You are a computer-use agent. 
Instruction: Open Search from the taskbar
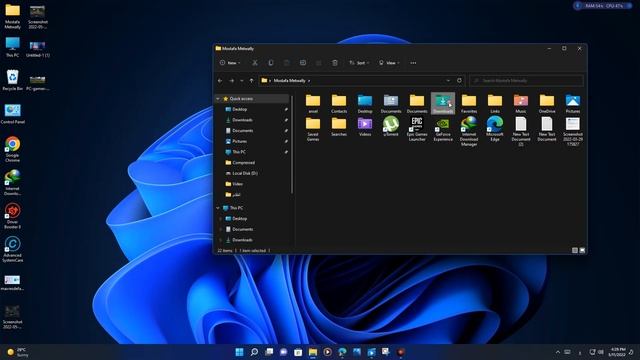(254, 352)
